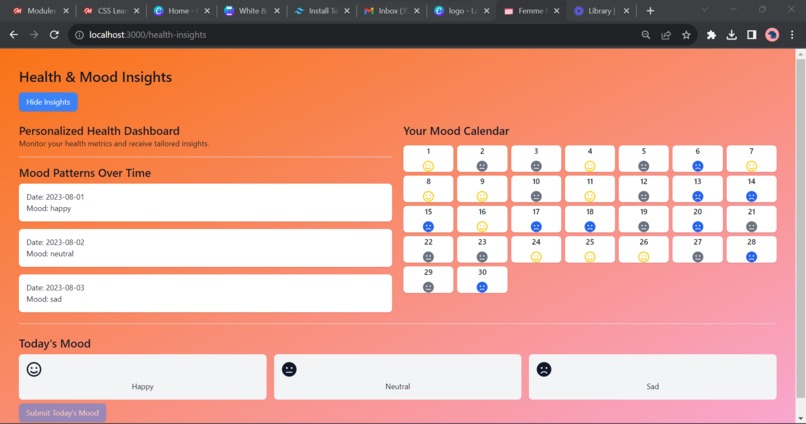Image resolution: width=806 pixels, height=424 pixels.
Task: Open the browser profile avatar
Action: click(x=772, y=35)
